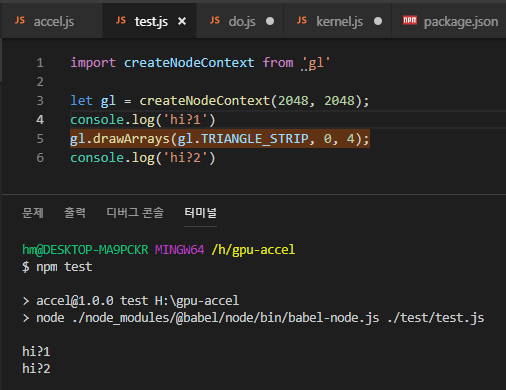The height and width of the screenshot is (390, 506).
Task: Click 'MINGW64' in the terminal prompt
Action: pos(179,249)
